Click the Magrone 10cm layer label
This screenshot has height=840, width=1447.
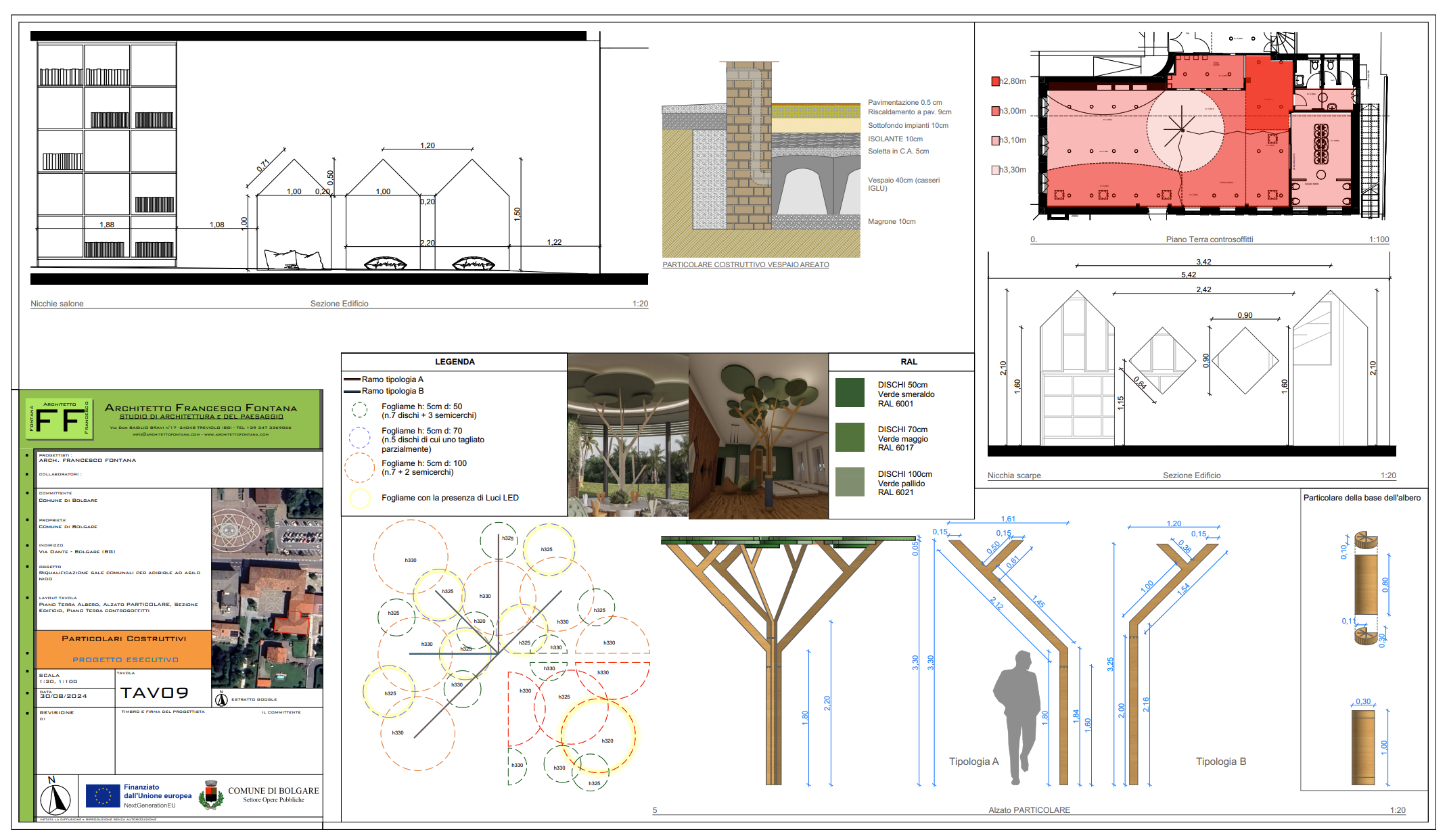click(892, 222)
